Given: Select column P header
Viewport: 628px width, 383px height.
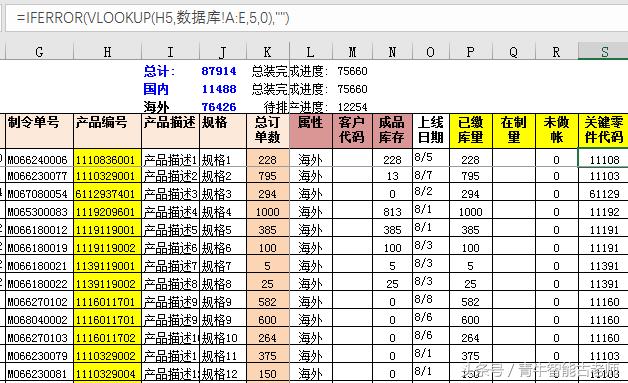Looking at the screenshot, I should [x=471, y=52].
